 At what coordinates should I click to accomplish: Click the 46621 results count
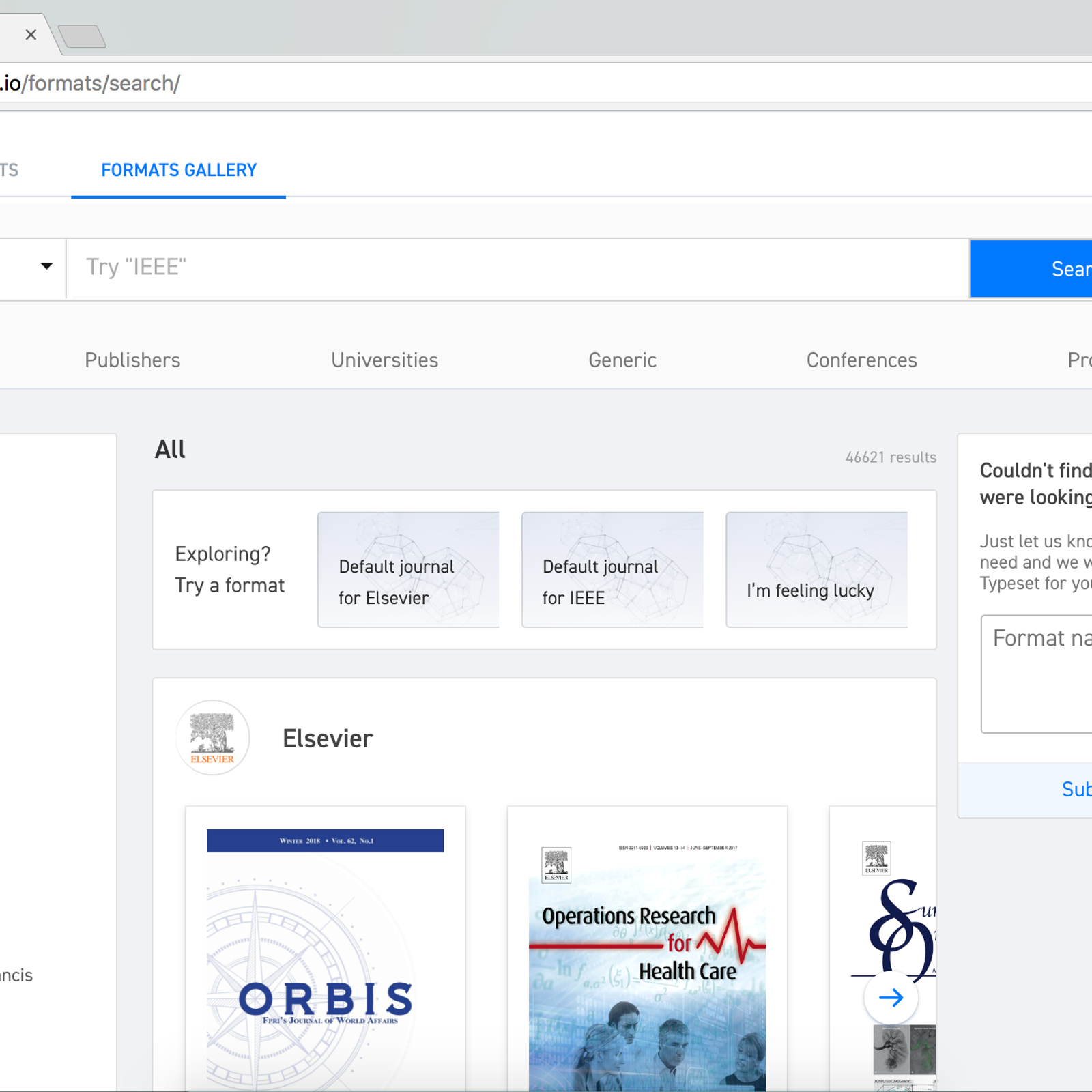[891, 457]
